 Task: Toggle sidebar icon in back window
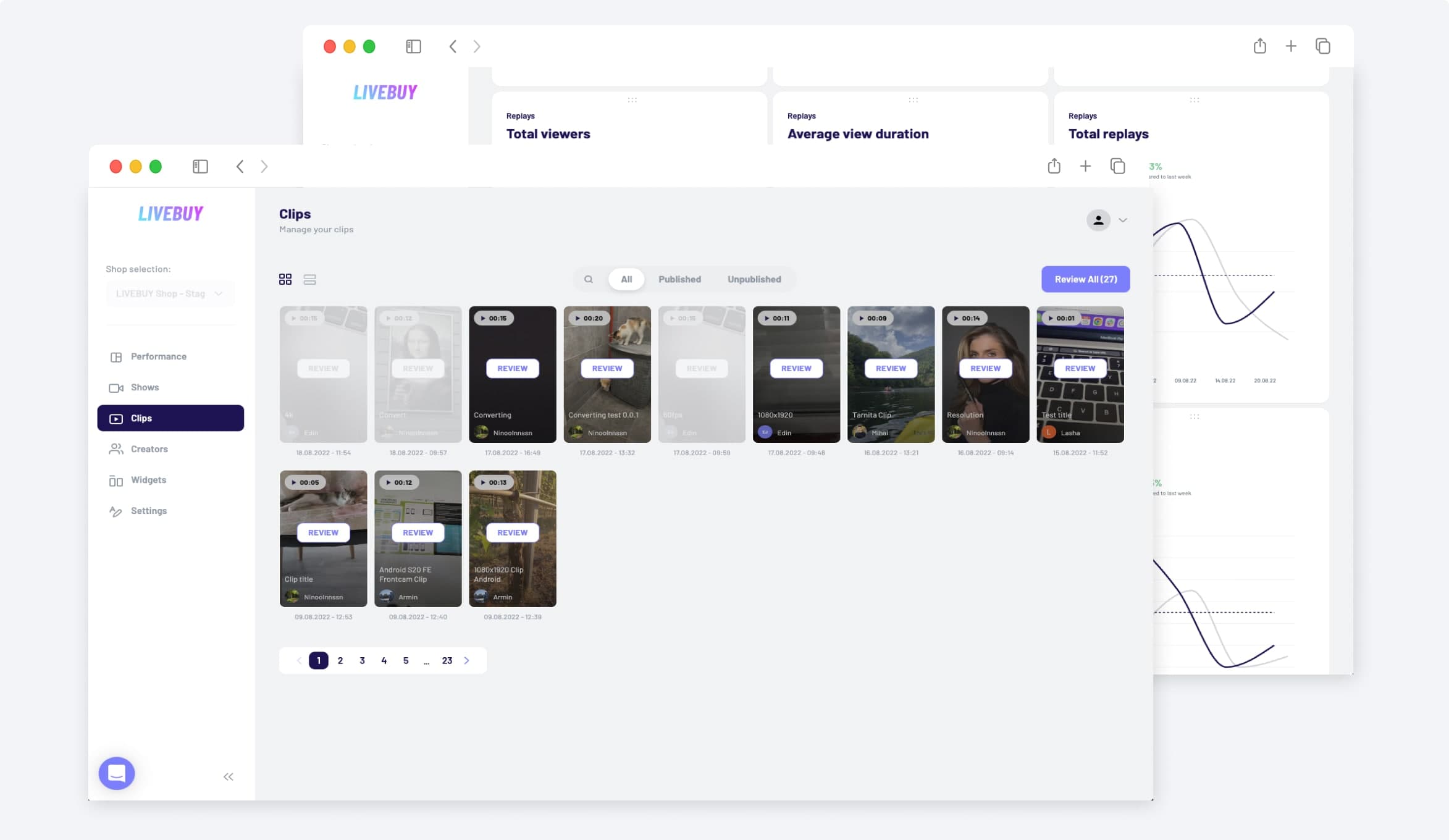pos(413,46)
